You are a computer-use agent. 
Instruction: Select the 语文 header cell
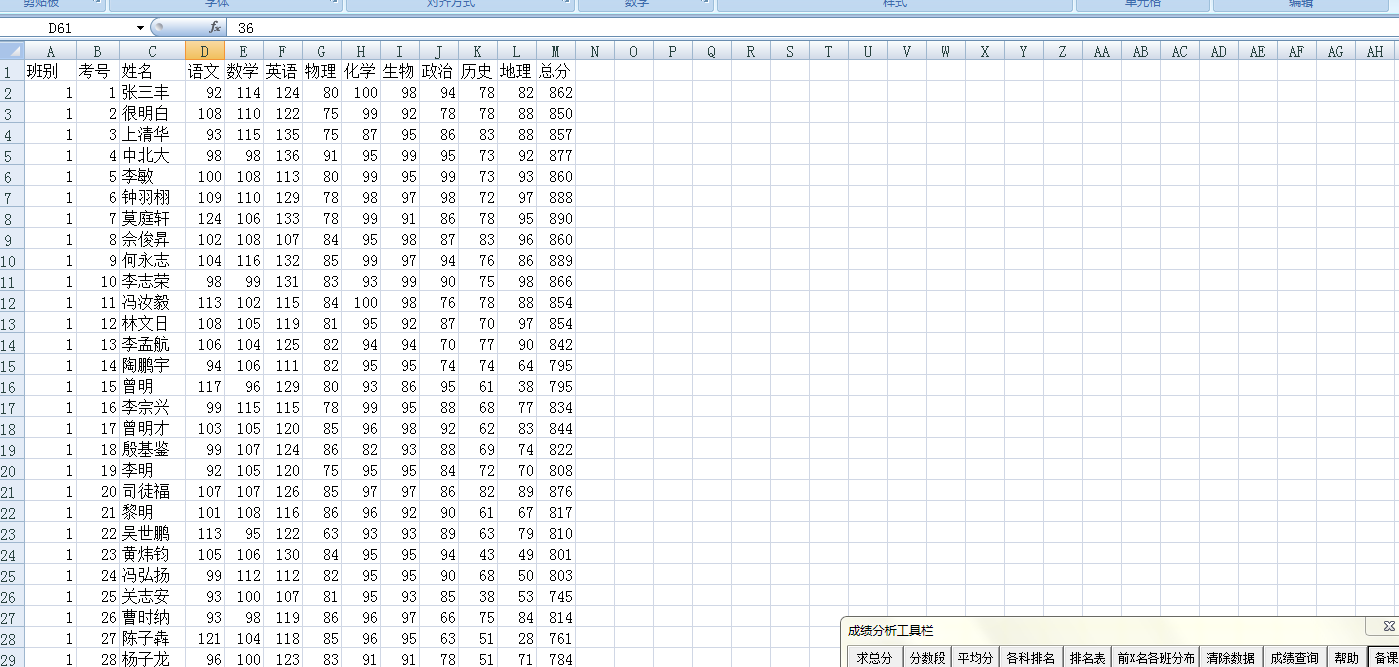coord(204,71)
